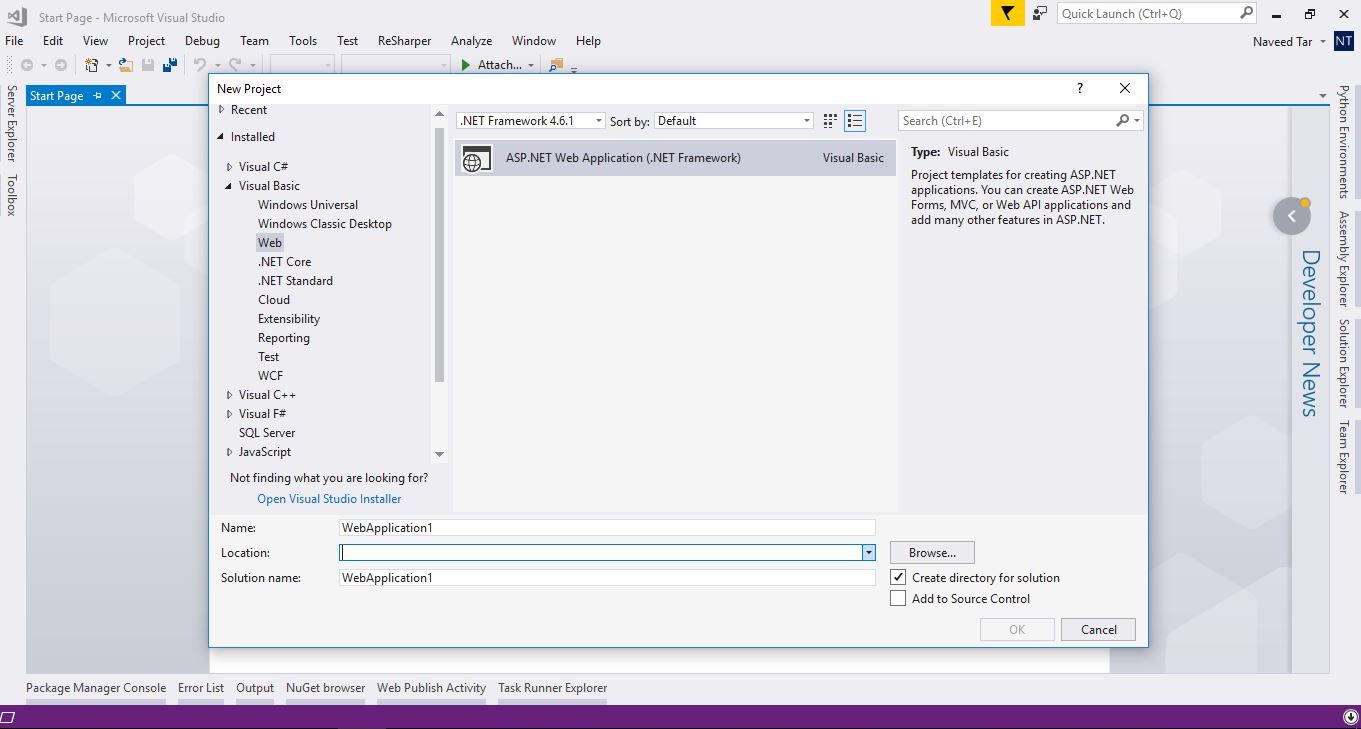Click the Save toolbar icon
Viewport: 1361px width, 729px height.
pyautogui.click(x=148, y=65)
